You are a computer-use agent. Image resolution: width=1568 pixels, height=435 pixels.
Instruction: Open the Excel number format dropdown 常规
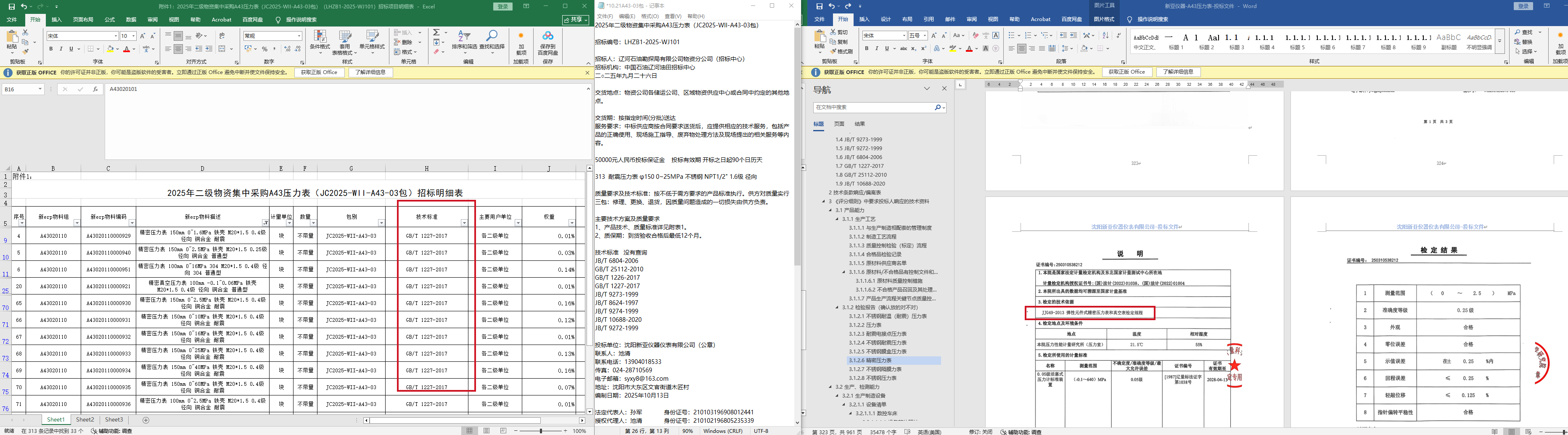point(299,36)
